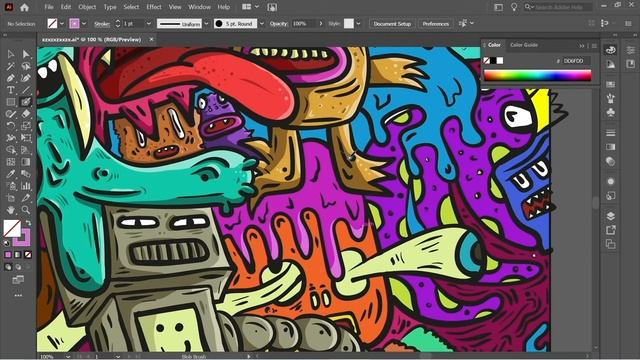Open 5 pt. Round brush definition dropdown
The height and width of the screenshot is (360, 640).
[x=262, y=24]
